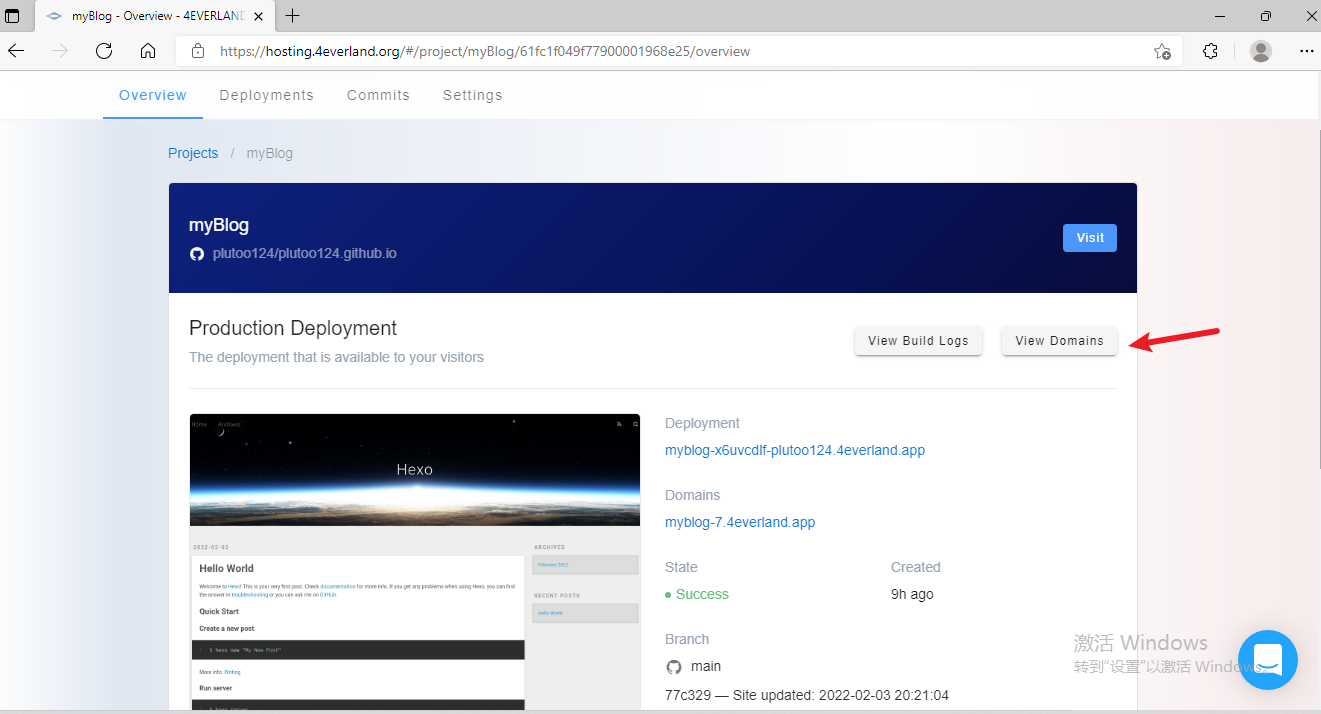Go to the Projects breadcrumb link
The width and height of the screenshot is (1321, 714).
coord(193,153)
